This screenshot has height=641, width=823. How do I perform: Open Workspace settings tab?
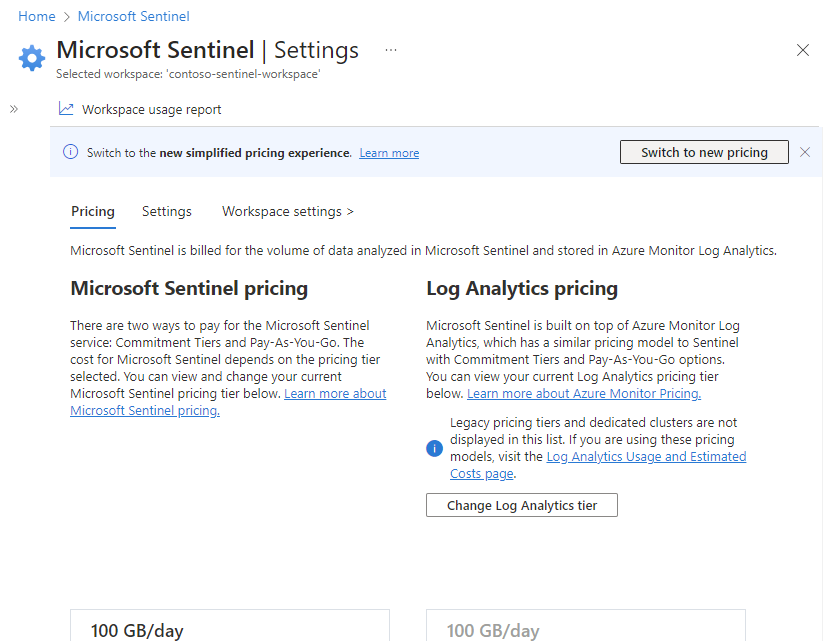pos(288,212)
